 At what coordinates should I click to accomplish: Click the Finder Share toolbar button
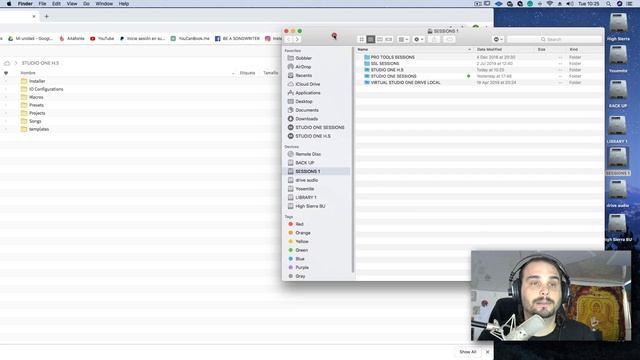coord(434,39)
